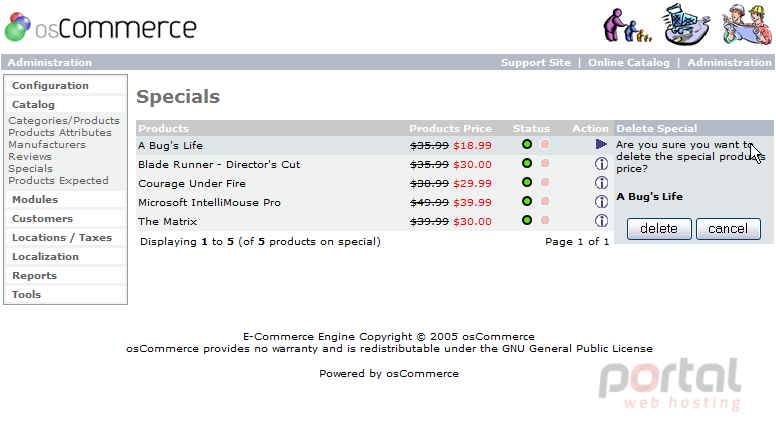This screenshot has width=776, height=422.
Task: Open Administration link at top right
Action: (729, 62)
